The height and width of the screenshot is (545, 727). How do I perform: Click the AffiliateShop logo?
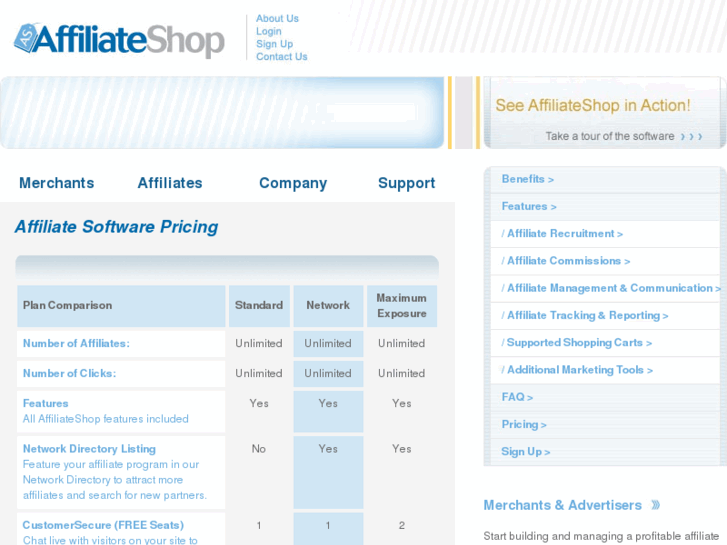120,40
